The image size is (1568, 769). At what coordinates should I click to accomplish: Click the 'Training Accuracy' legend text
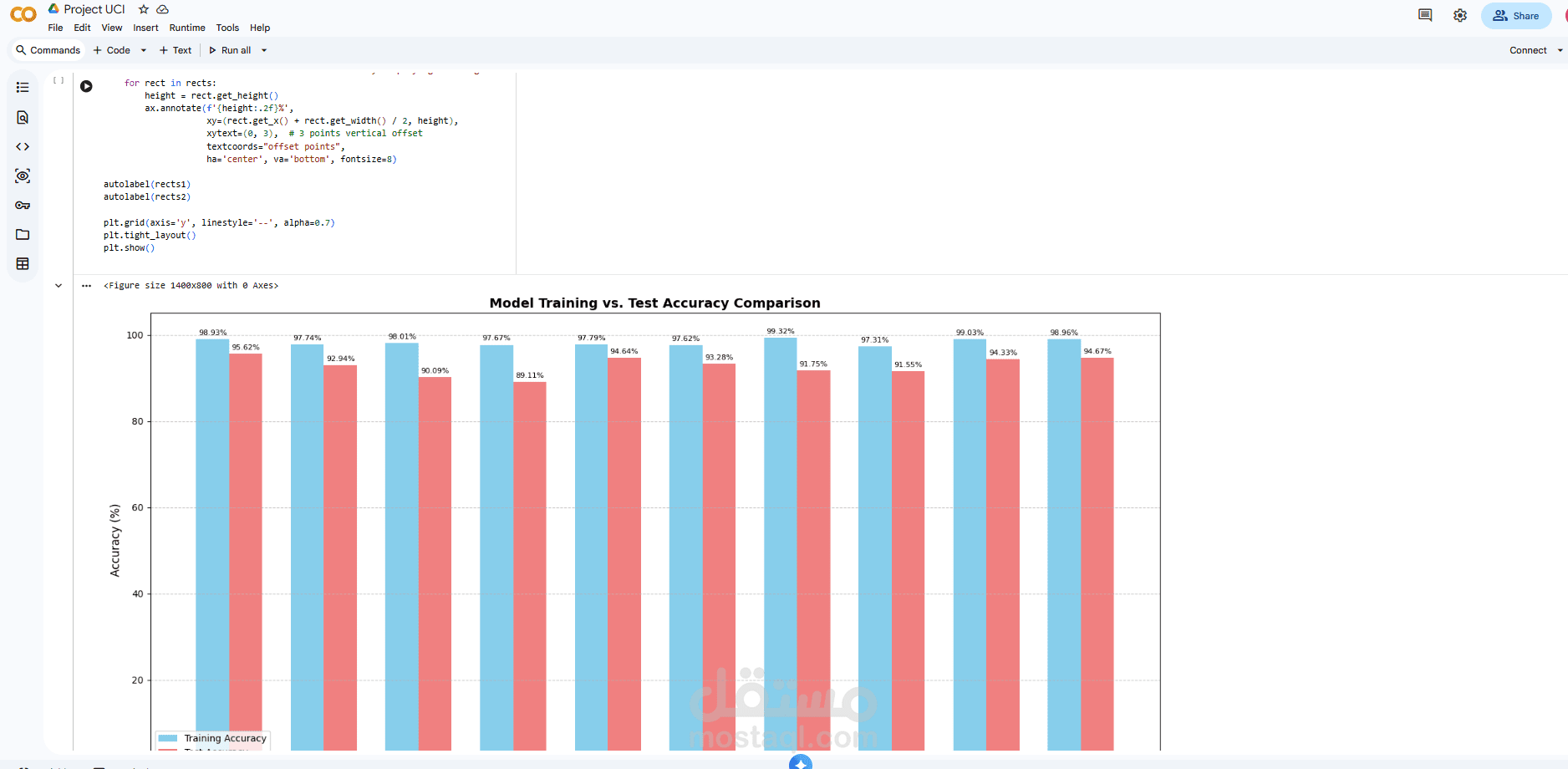point(226,738)
